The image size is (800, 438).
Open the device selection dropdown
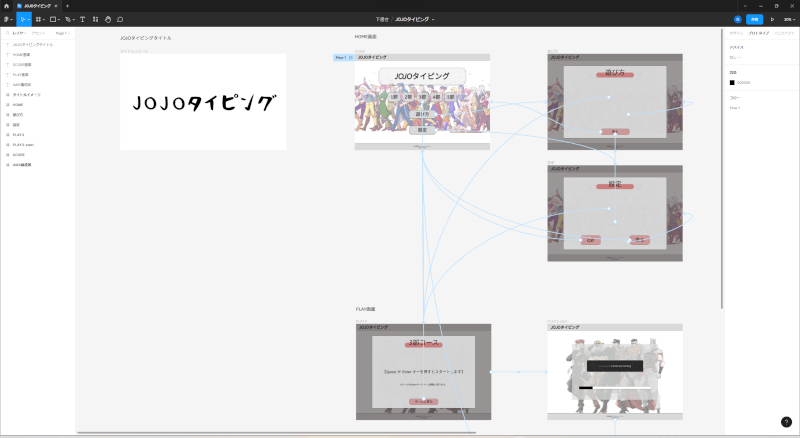coord(735,57)
